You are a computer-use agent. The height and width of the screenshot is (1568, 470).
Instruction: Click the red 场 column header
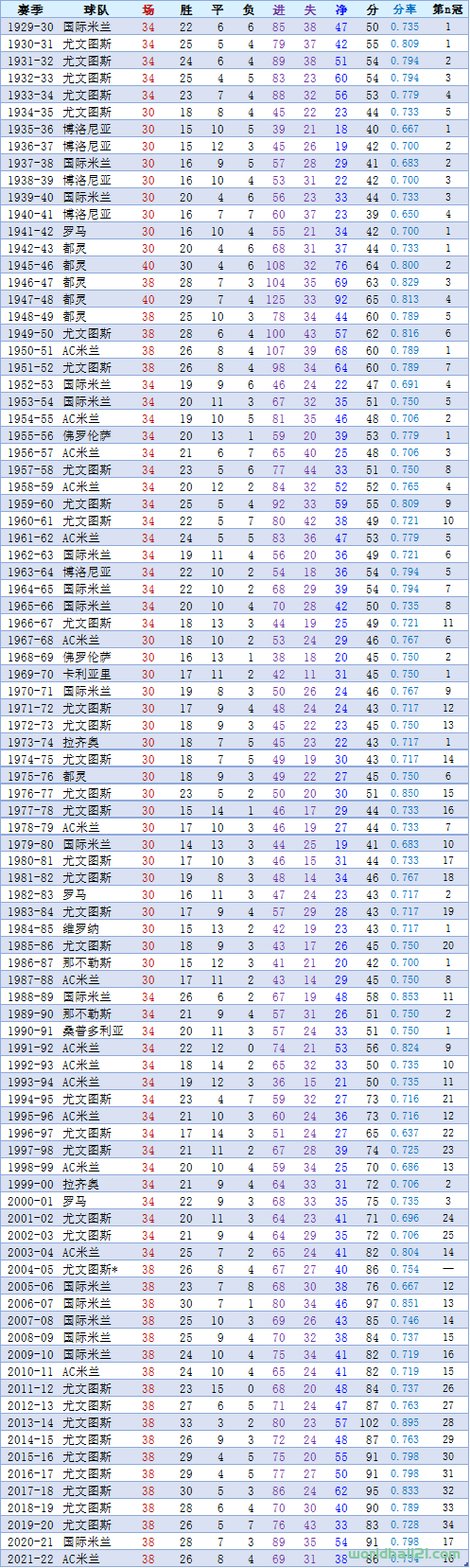click(x=148, y=9)
